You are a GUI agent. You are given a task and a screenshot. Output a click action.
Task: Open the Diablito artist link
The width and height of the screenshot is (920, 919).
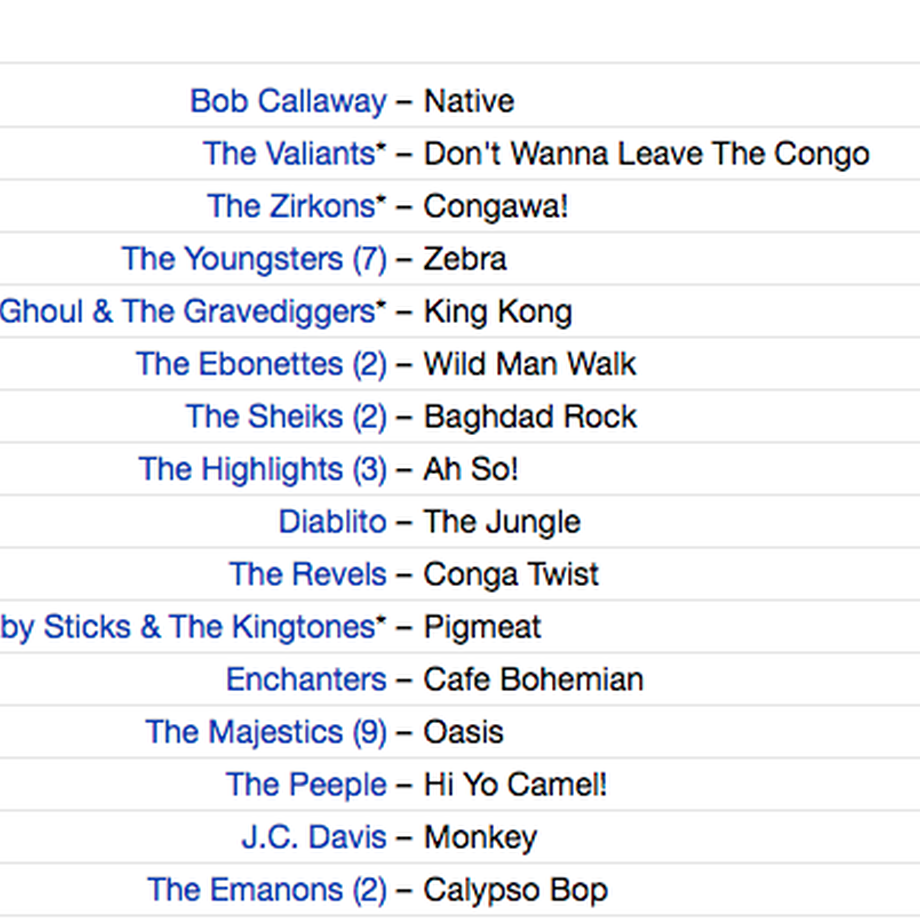coord(333,522)
